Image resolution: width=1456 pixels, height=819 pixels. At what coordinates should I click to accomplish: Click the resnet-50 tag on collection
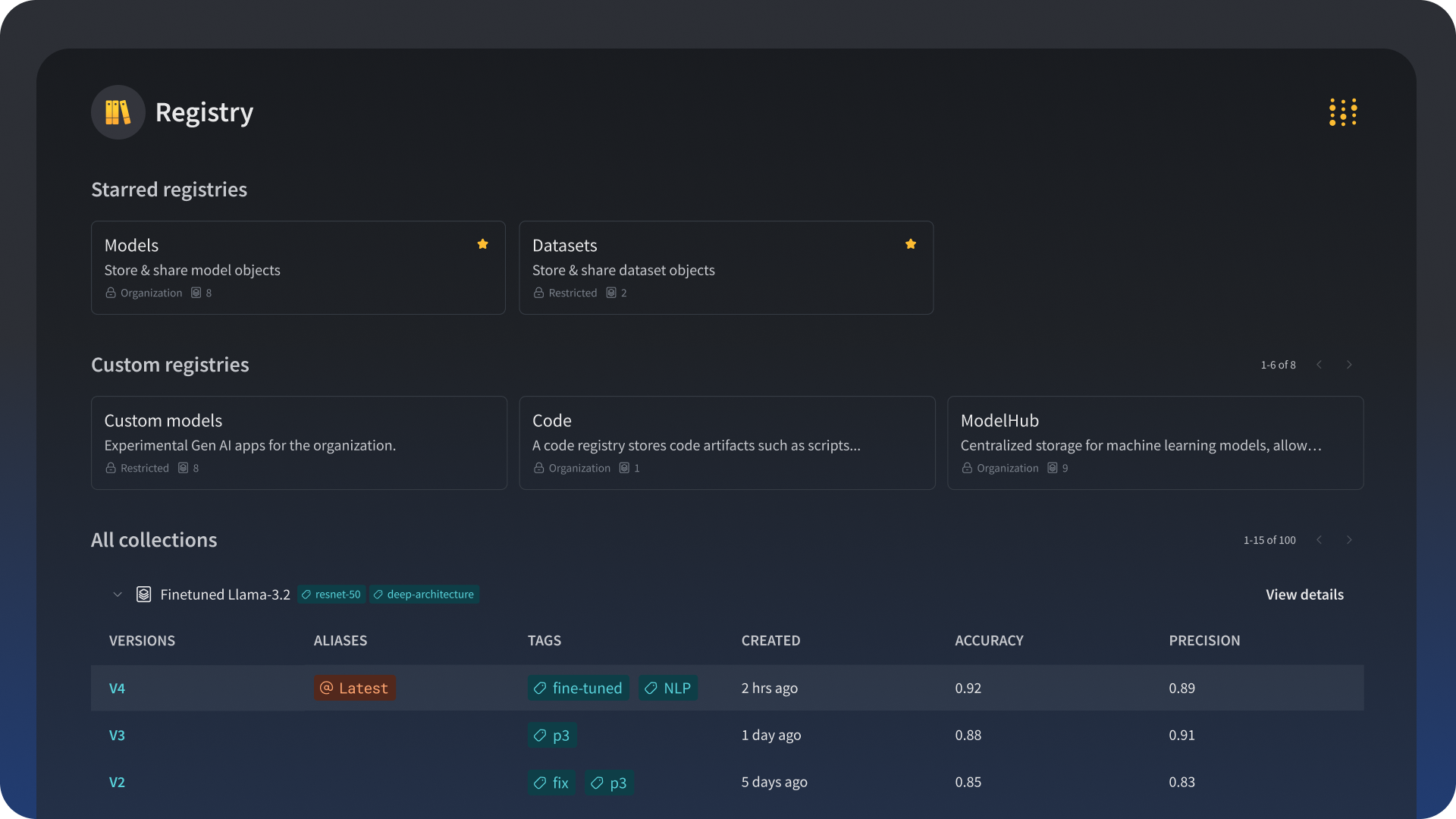[x=331, y=595]
